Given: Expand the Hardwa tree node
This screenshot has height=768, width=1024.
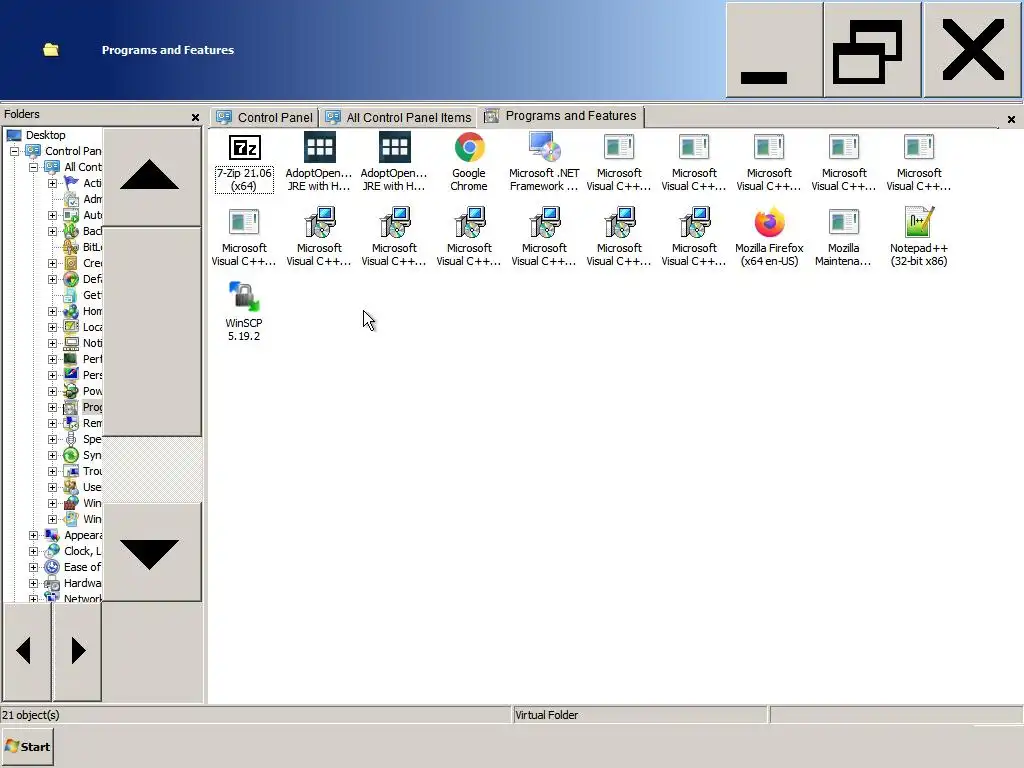Looking at the screenshot, I should [x=33, y=583].
